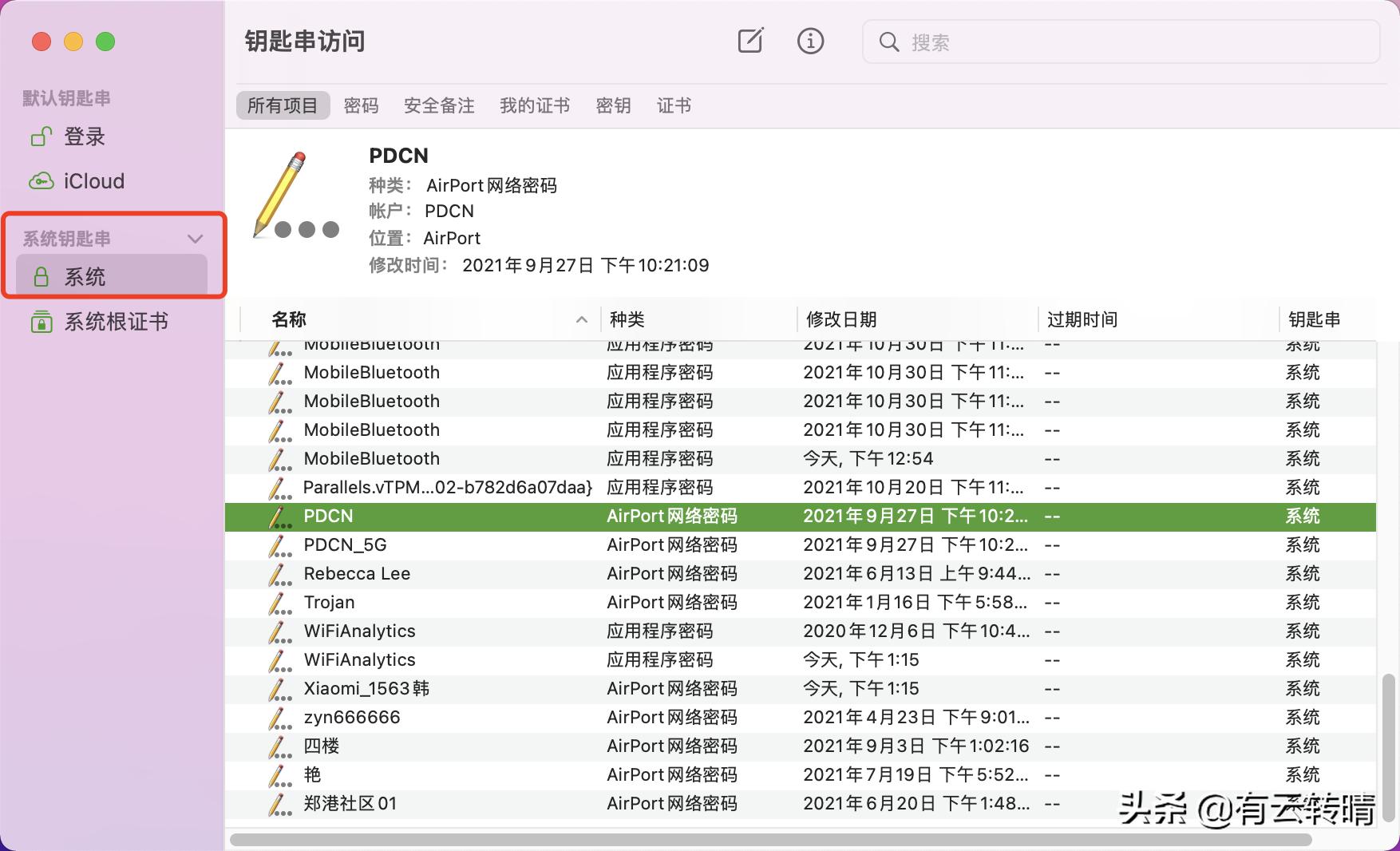Click the 修改日期 column header

[x=840, y=319]
